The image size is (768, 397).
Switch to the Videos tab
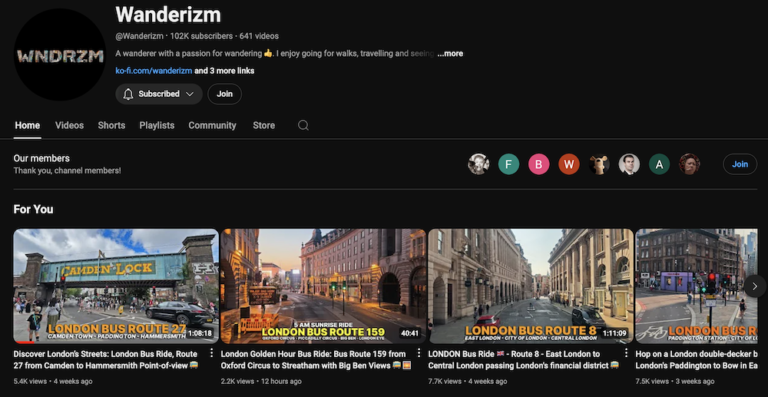point(70,125)
